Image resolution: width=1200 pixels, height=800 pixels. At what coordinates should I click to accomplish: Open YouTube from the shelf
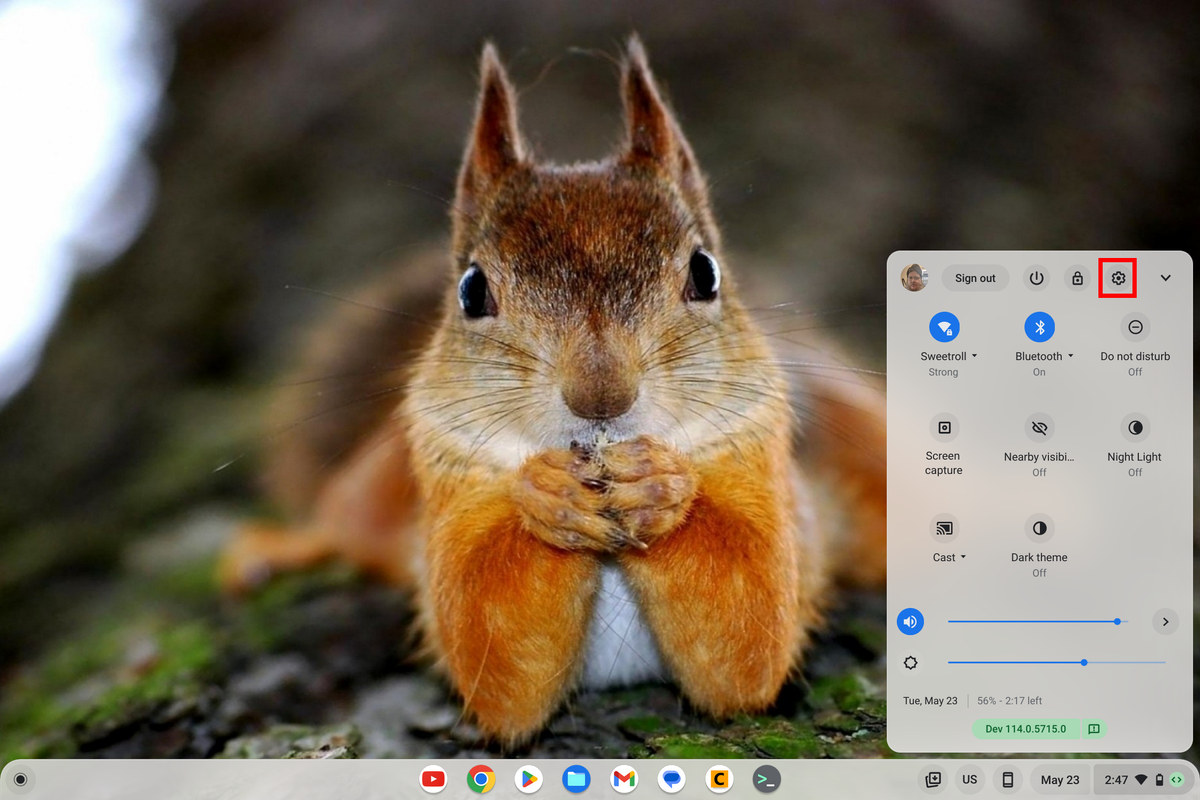coord(433,779)
